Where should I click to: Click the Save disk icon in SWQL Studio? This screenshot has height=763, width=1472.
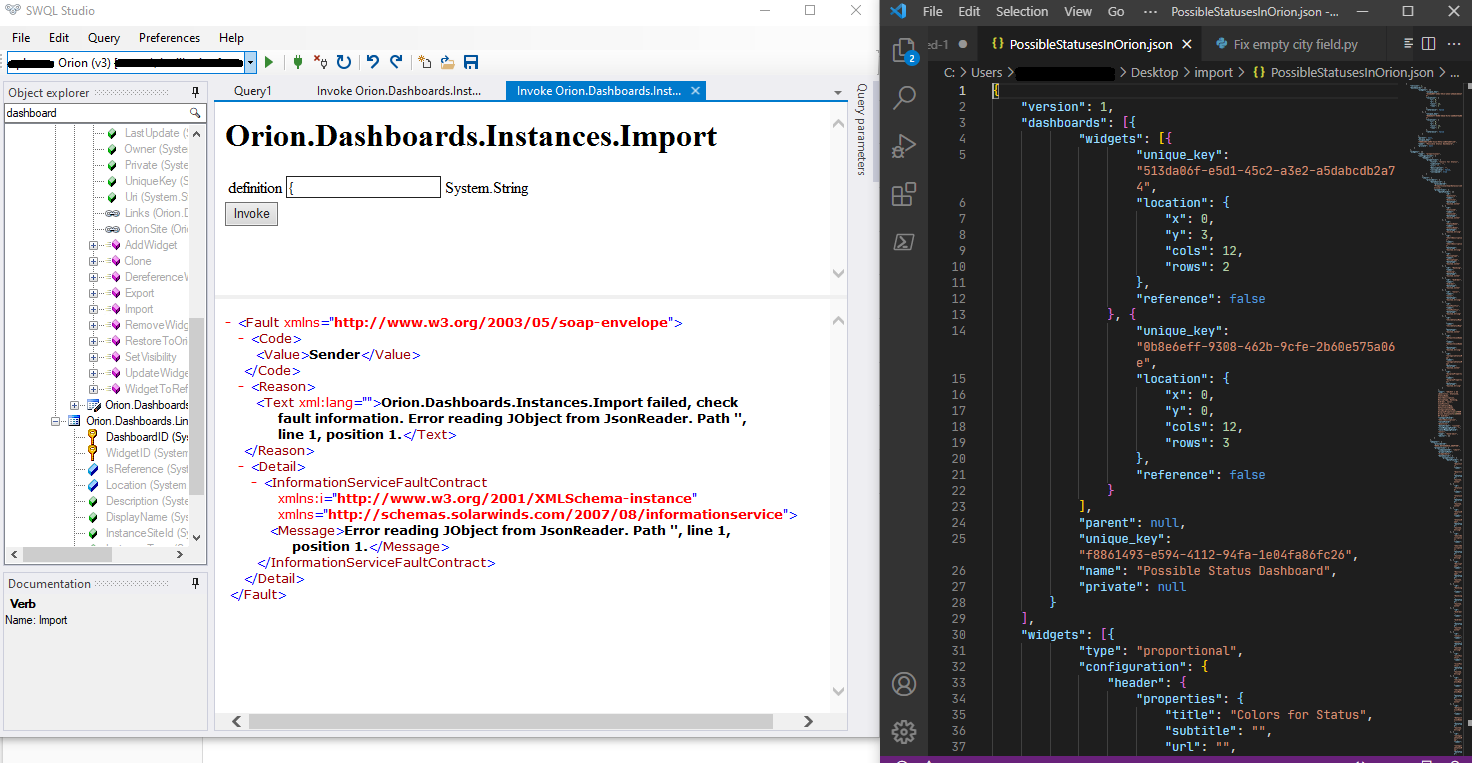[471, 62]
